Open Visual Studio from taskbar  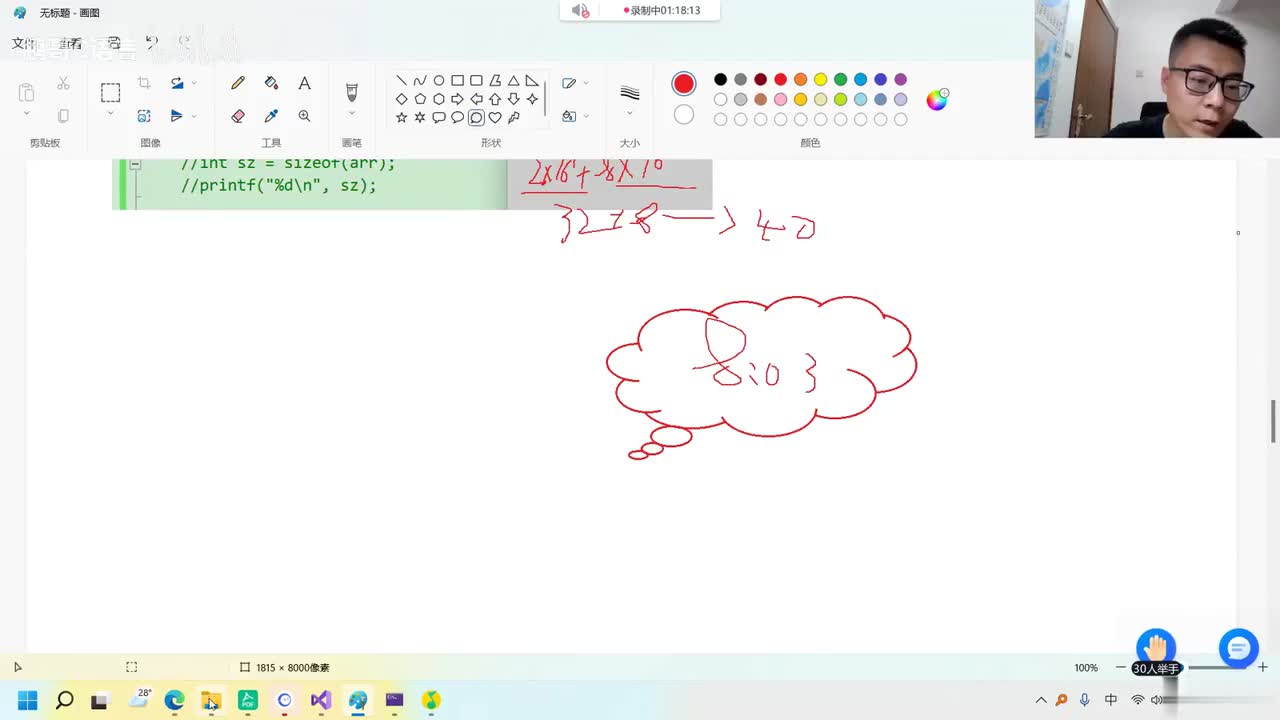tap(320, 700)
